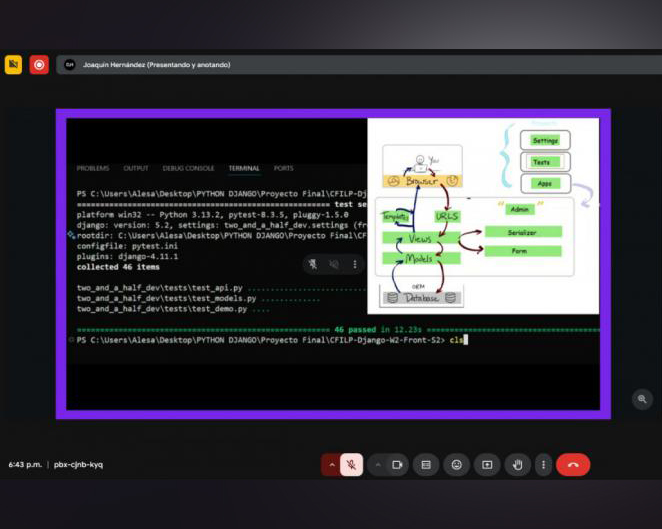Toggle the camera on or off
The height and width of the screenshot is (529, 662).
(397, 464)
